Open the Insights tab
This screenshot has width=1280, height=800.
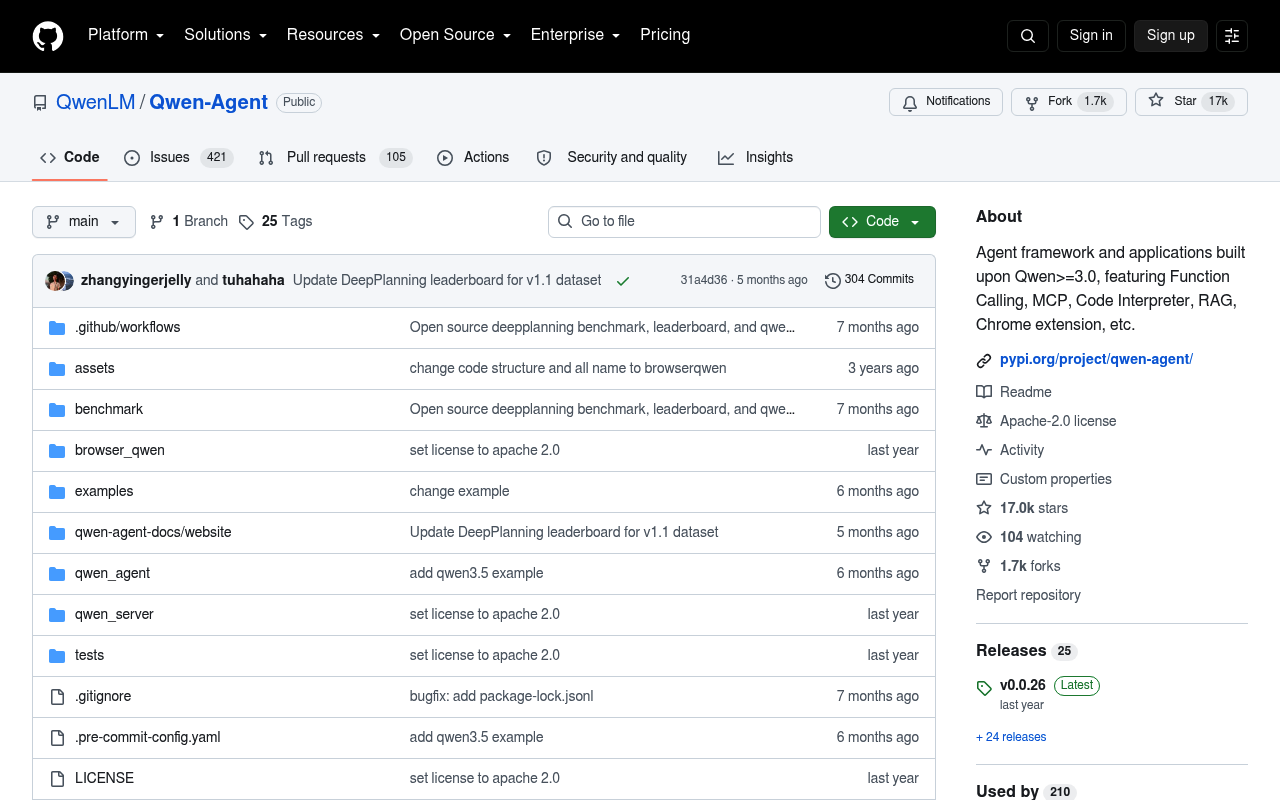tap(756, 158)
